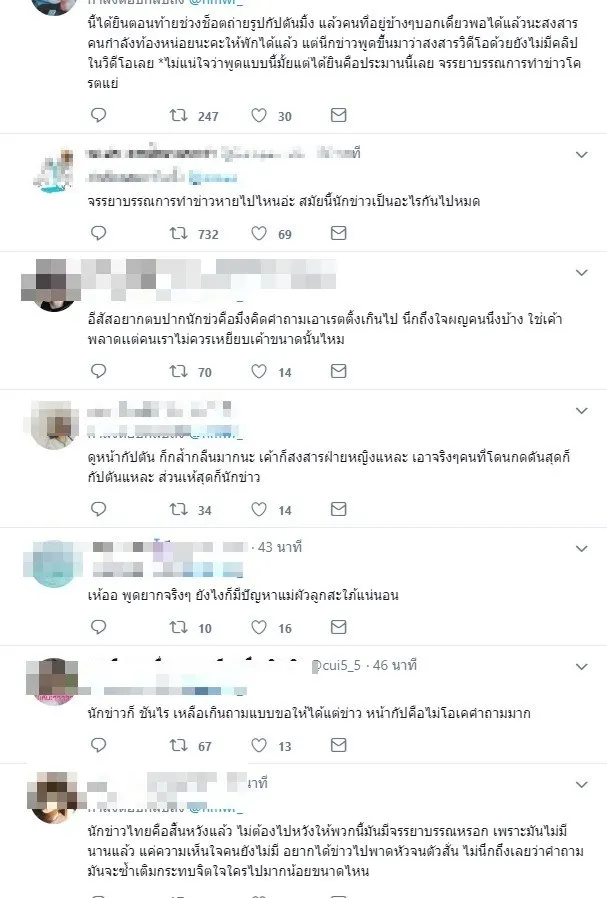The image size is (607, 898).
Task: Click reply icon on tweet with 10 retweets
Action: [x=98, y=627]
